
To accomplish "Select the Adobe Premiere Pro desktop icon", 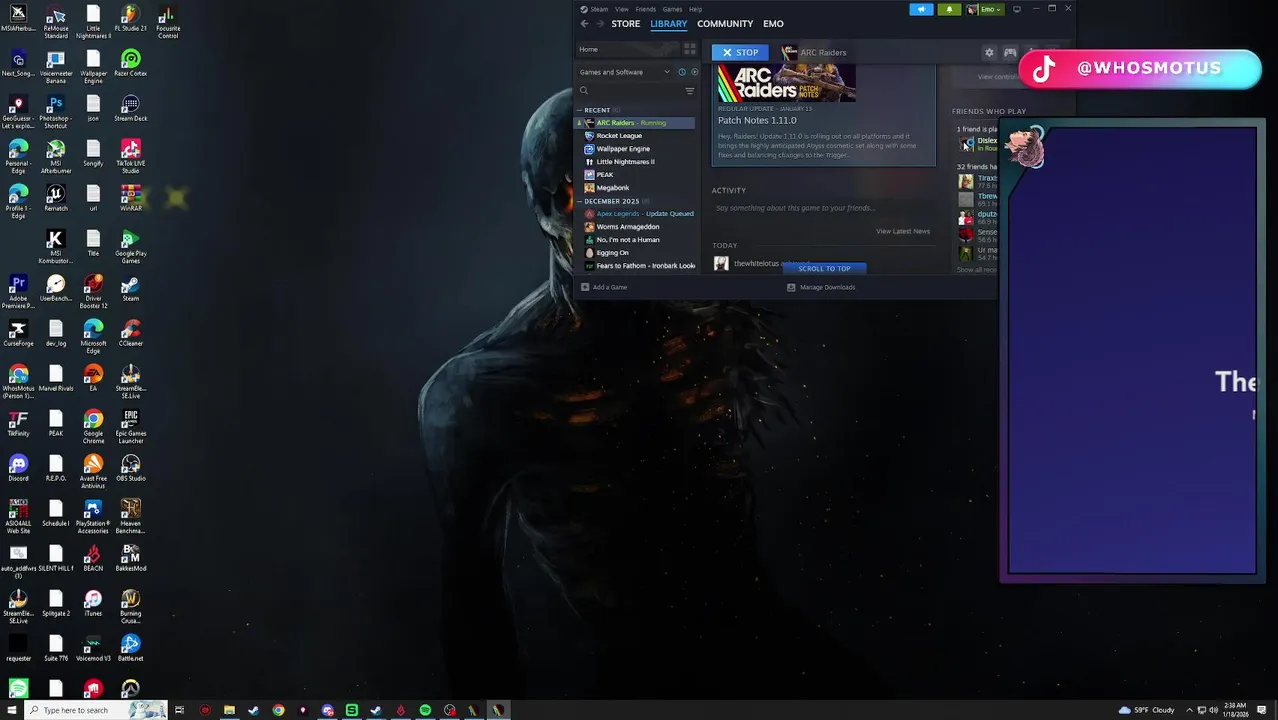I will click(18, 290).
